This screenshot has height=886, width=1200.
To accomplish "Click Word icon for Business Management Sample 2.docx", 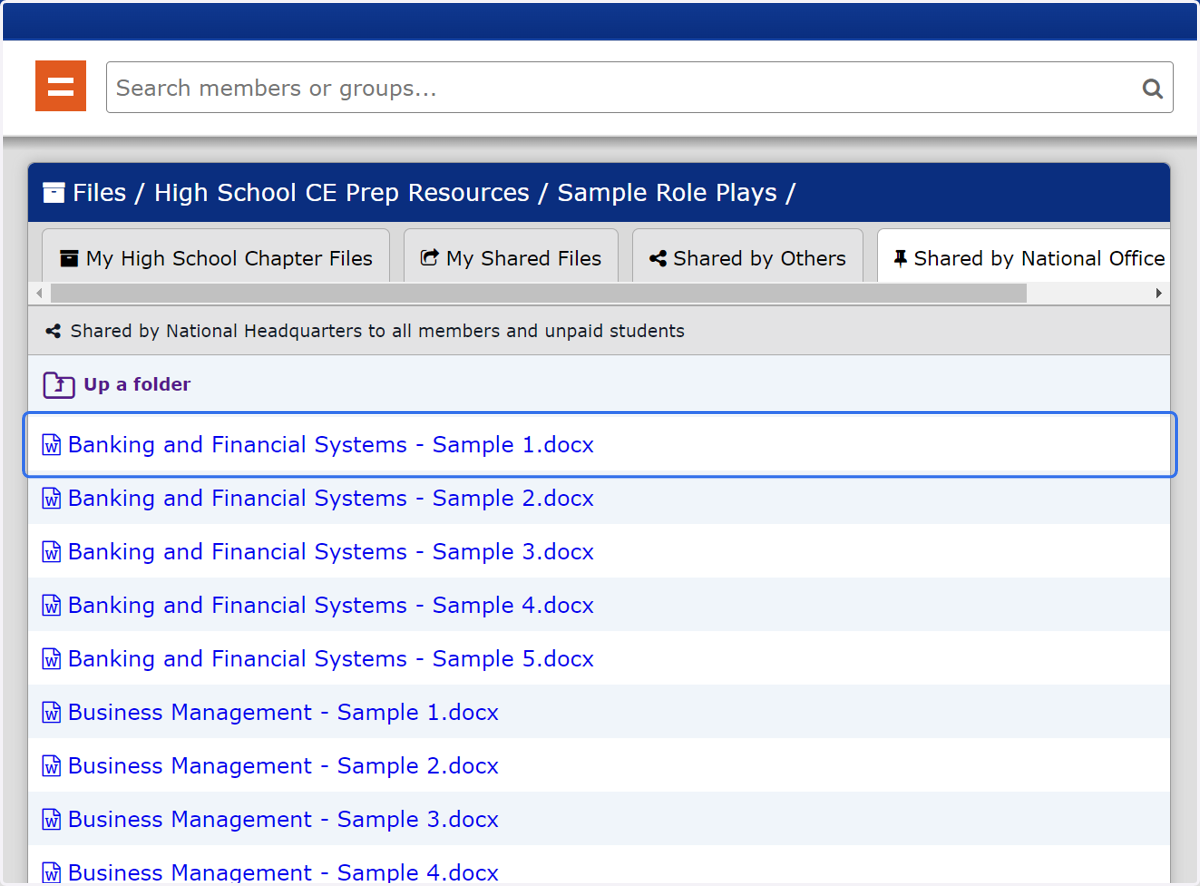I will pyautogui.click(x=51, y=766).
